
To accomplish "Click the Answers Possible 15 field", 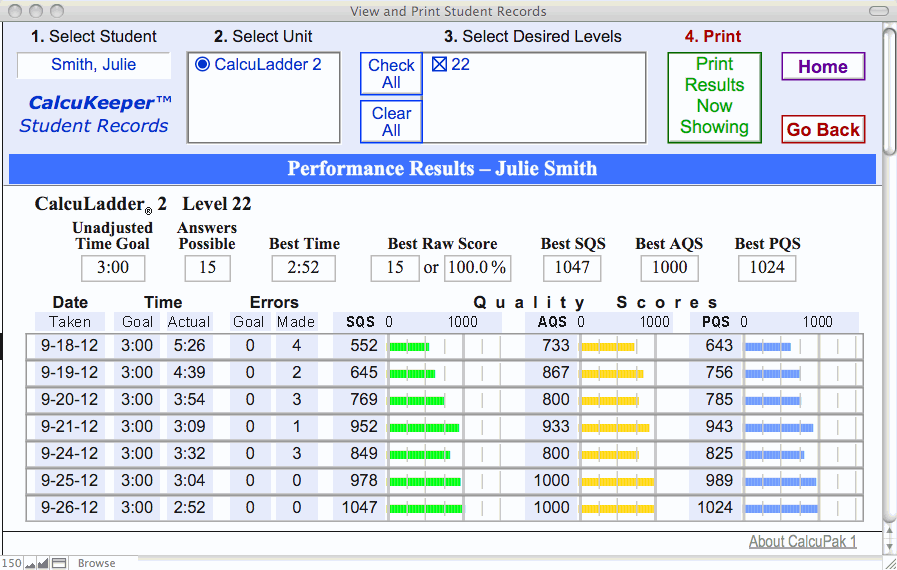I will click(207, 268).
